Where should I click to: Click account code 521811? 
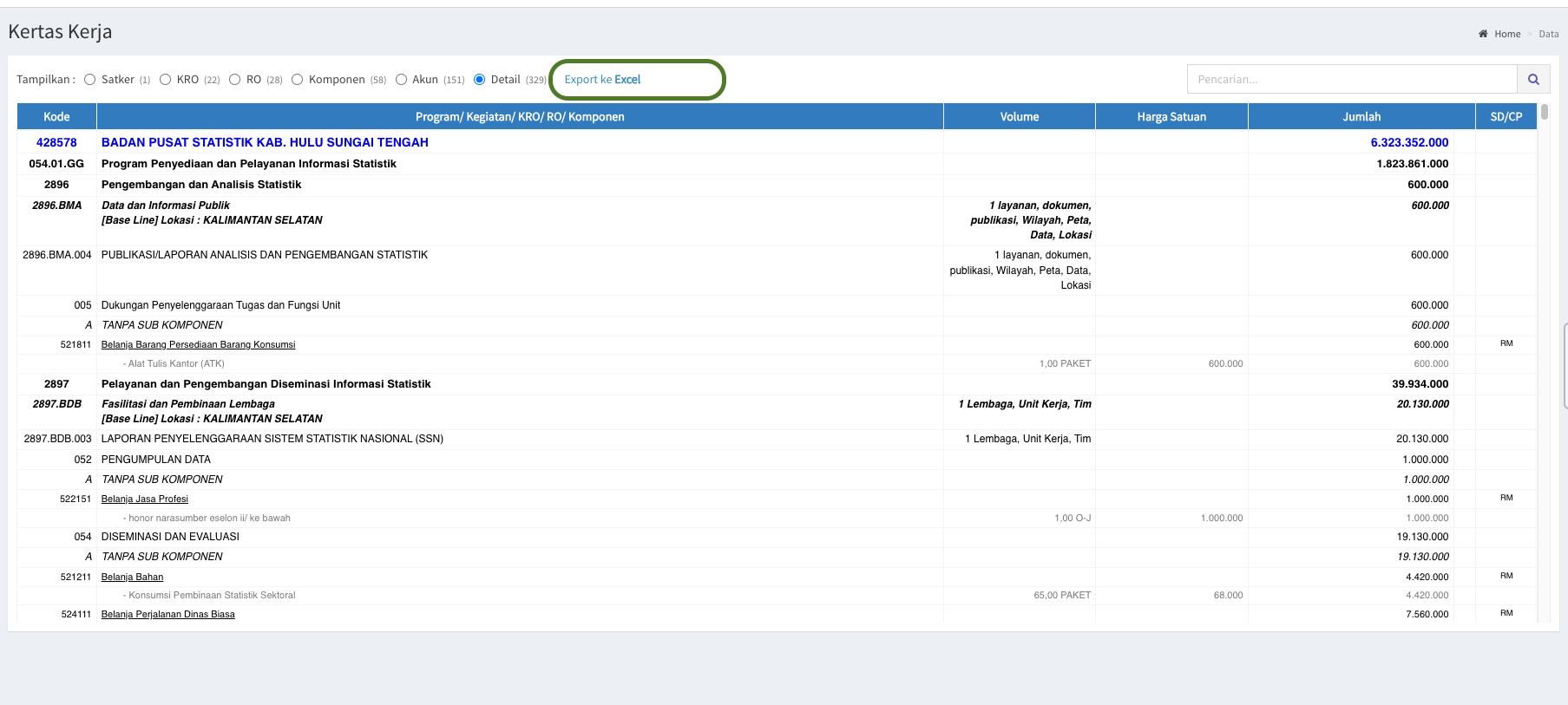tap(75, 345)
